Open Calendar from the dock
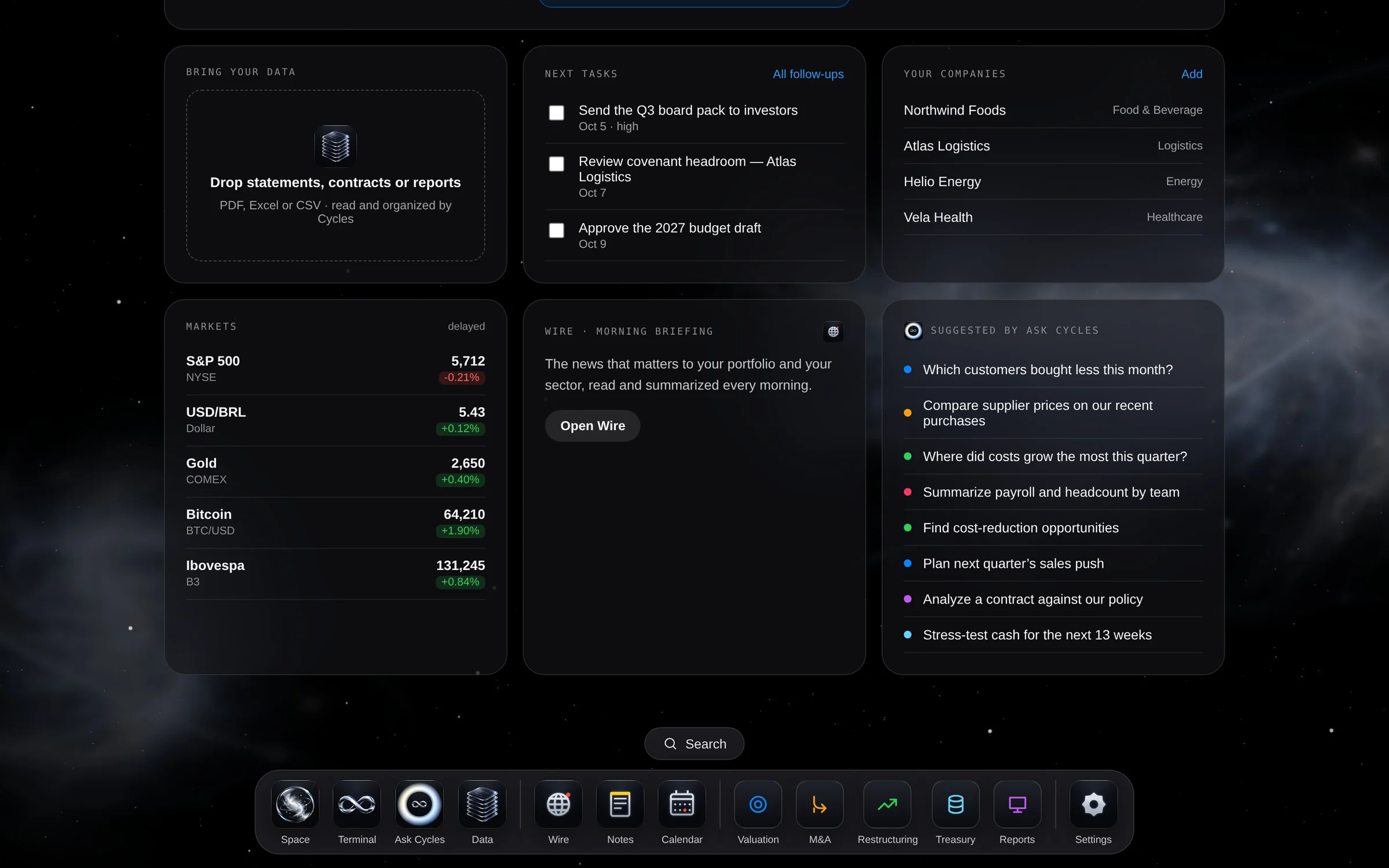The image size is (1389, 868). coord(682,804)
